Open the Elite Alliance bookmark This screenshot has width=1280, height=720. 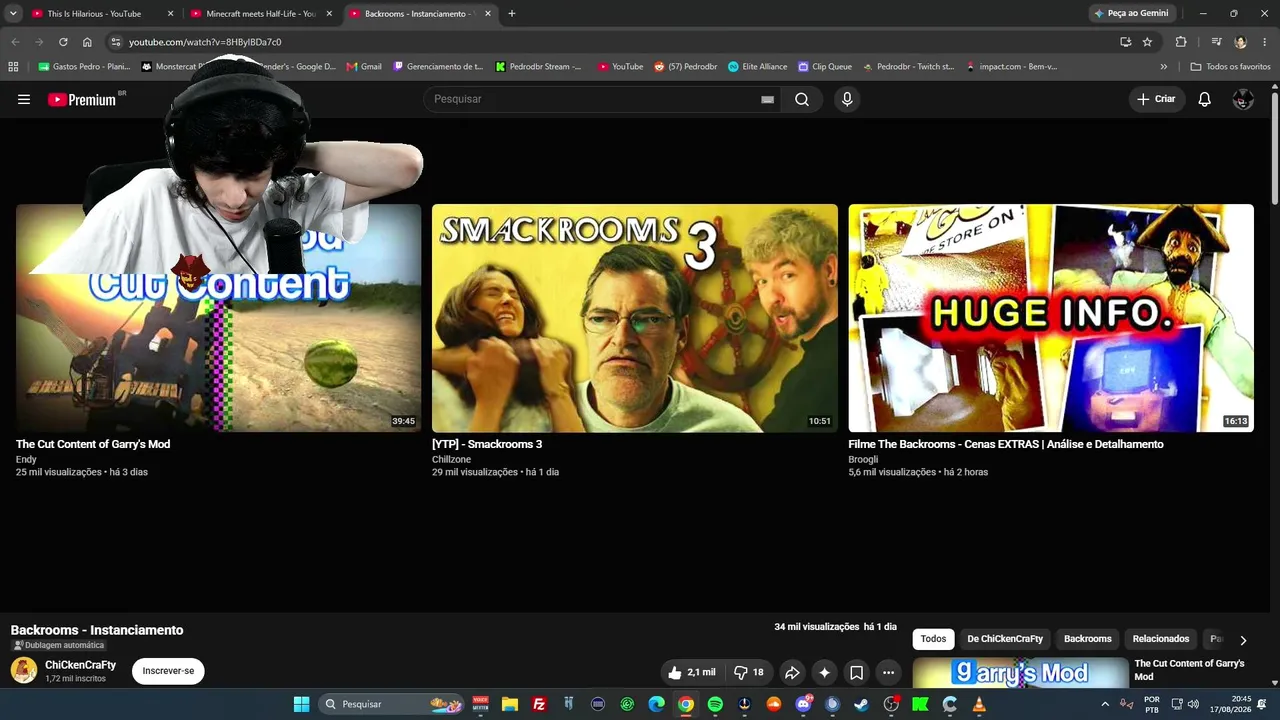tap(757, 67)
